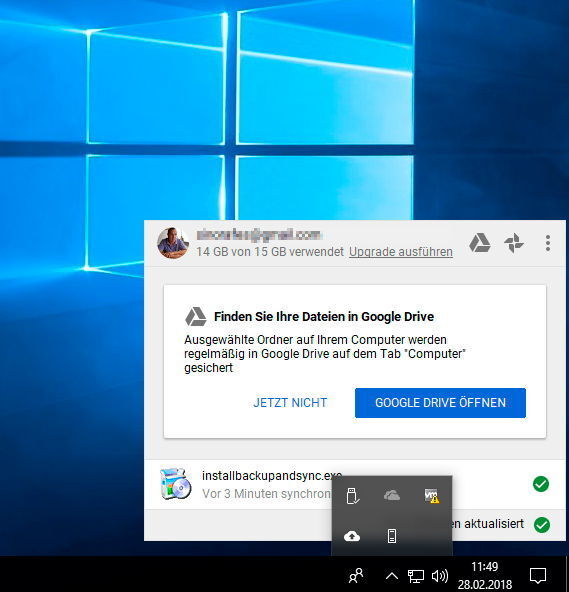The image size is (569, 592).
Task: Open Google Photos pinwheel icon
Action: pyautogui.click(x=514, y=243)
